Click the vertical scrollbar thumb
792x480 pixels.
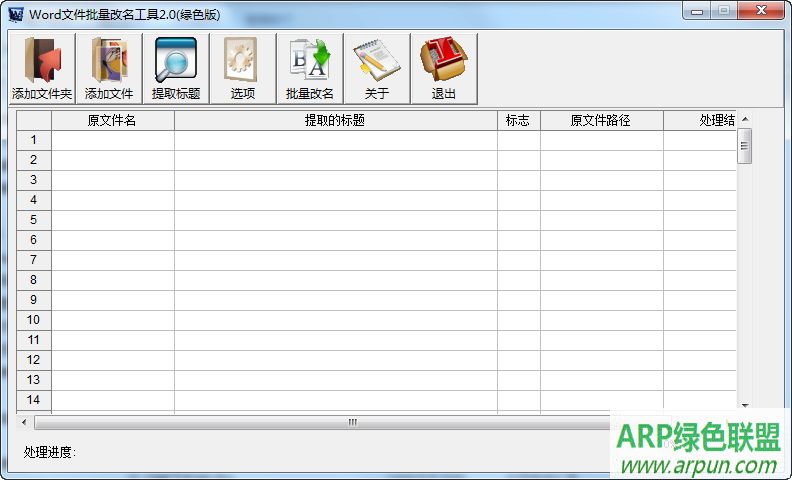pyautogui.click(x=745, y=146)
